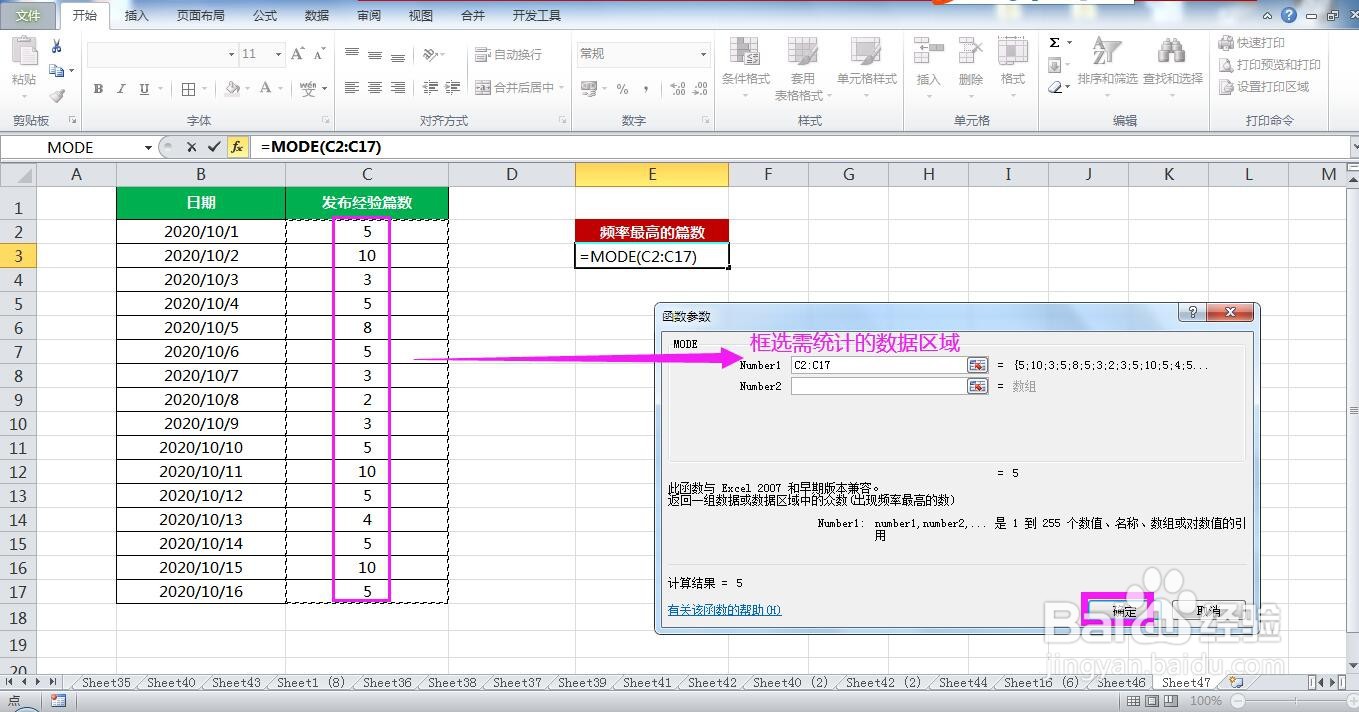
Task: Click the Insert Function fx button
Action: pos(237,147)
